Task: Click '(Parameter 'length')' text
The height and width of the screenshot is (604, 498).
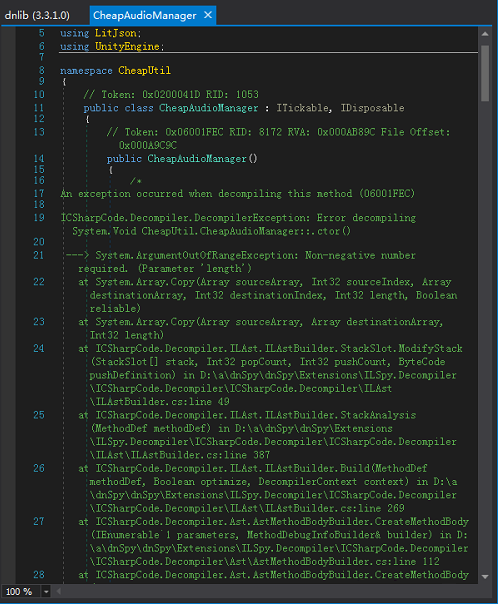Action: click(194, 268)
